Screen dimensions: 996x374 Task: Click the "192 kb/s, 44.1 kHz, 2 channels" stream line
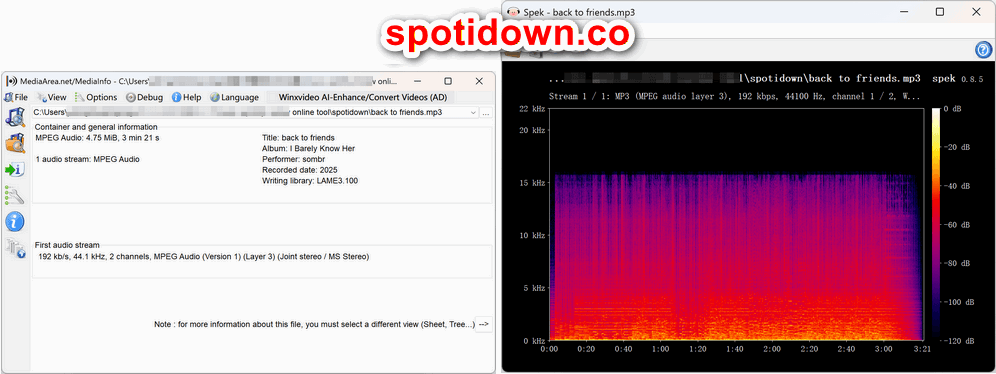[204, 257]
